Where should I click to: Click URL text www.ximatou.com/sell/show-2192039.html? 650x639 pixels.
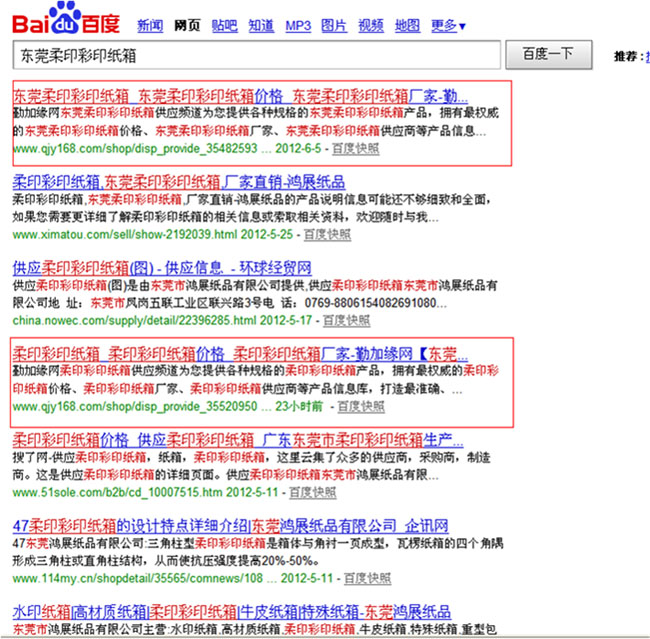[x=125, y=235]
